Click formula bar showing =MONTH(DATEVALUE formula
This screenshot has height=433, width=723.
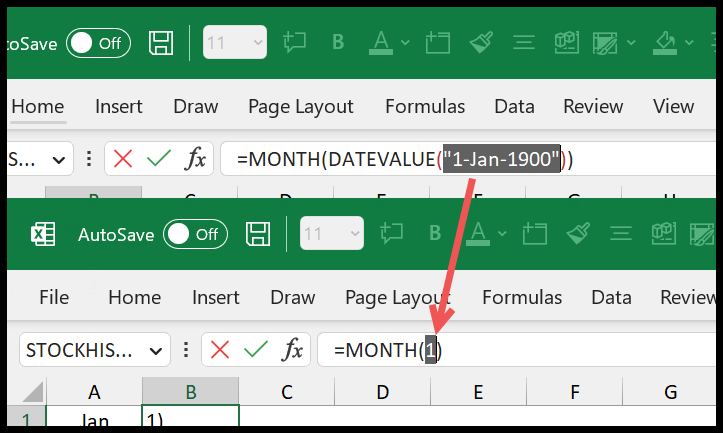click(x=468, y=159)
